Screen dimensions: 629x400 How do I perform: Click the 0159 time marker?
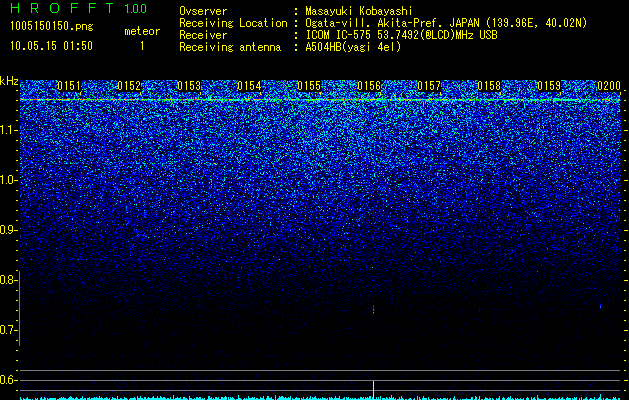[x=549, y=86]
